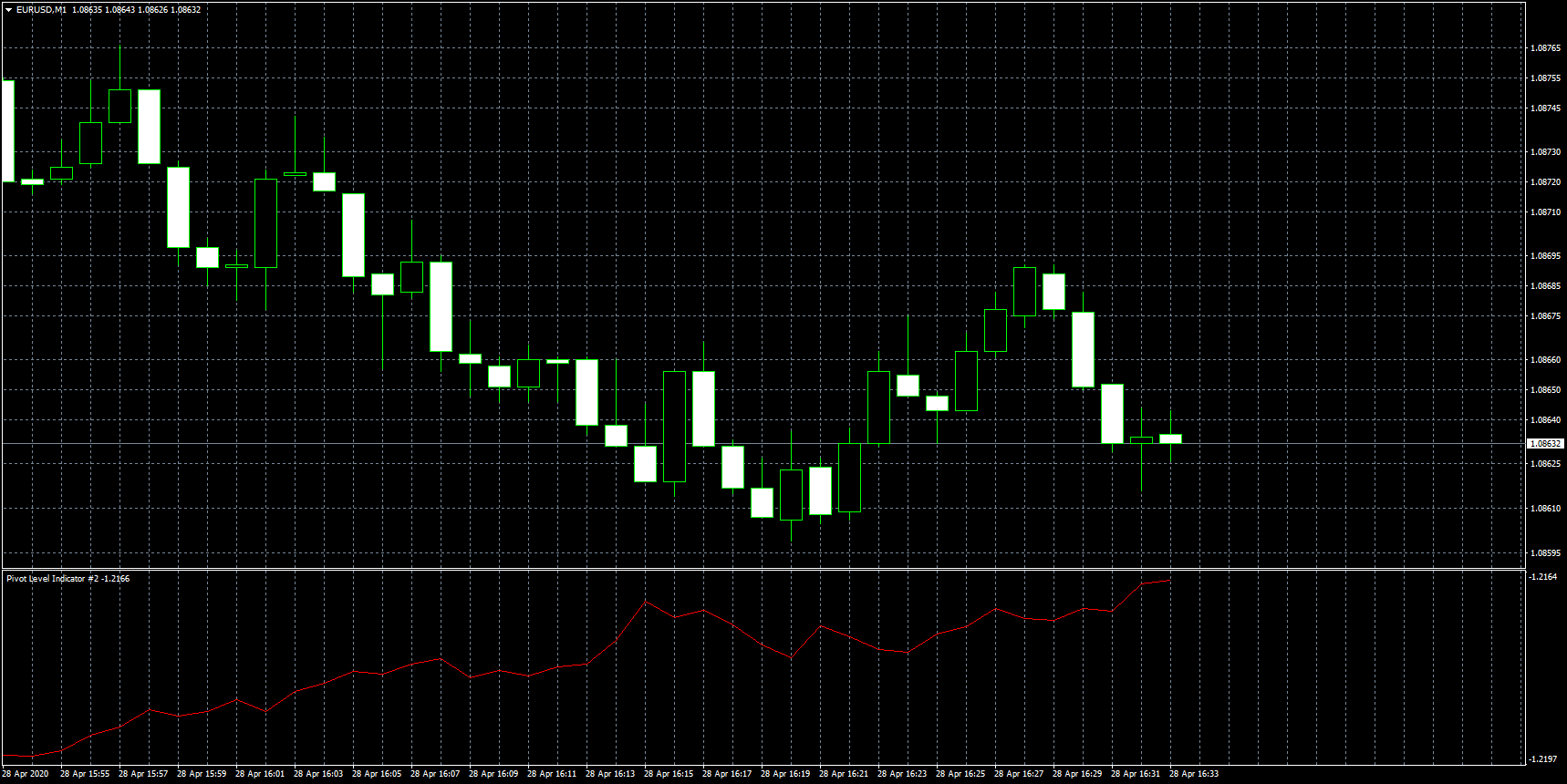Click time axis label 28 Apr 16:03

(318, 774)
